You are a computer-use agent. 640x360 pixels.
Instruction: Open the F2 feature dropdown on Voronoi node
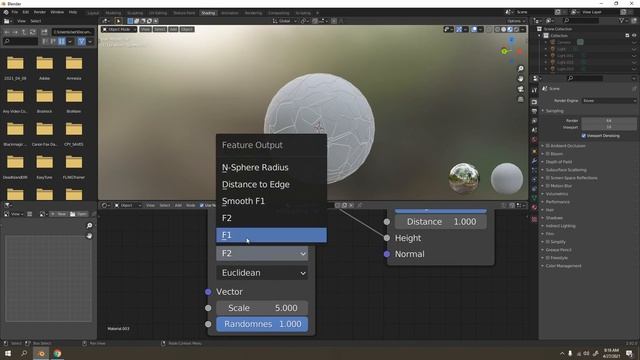(262, 253)
